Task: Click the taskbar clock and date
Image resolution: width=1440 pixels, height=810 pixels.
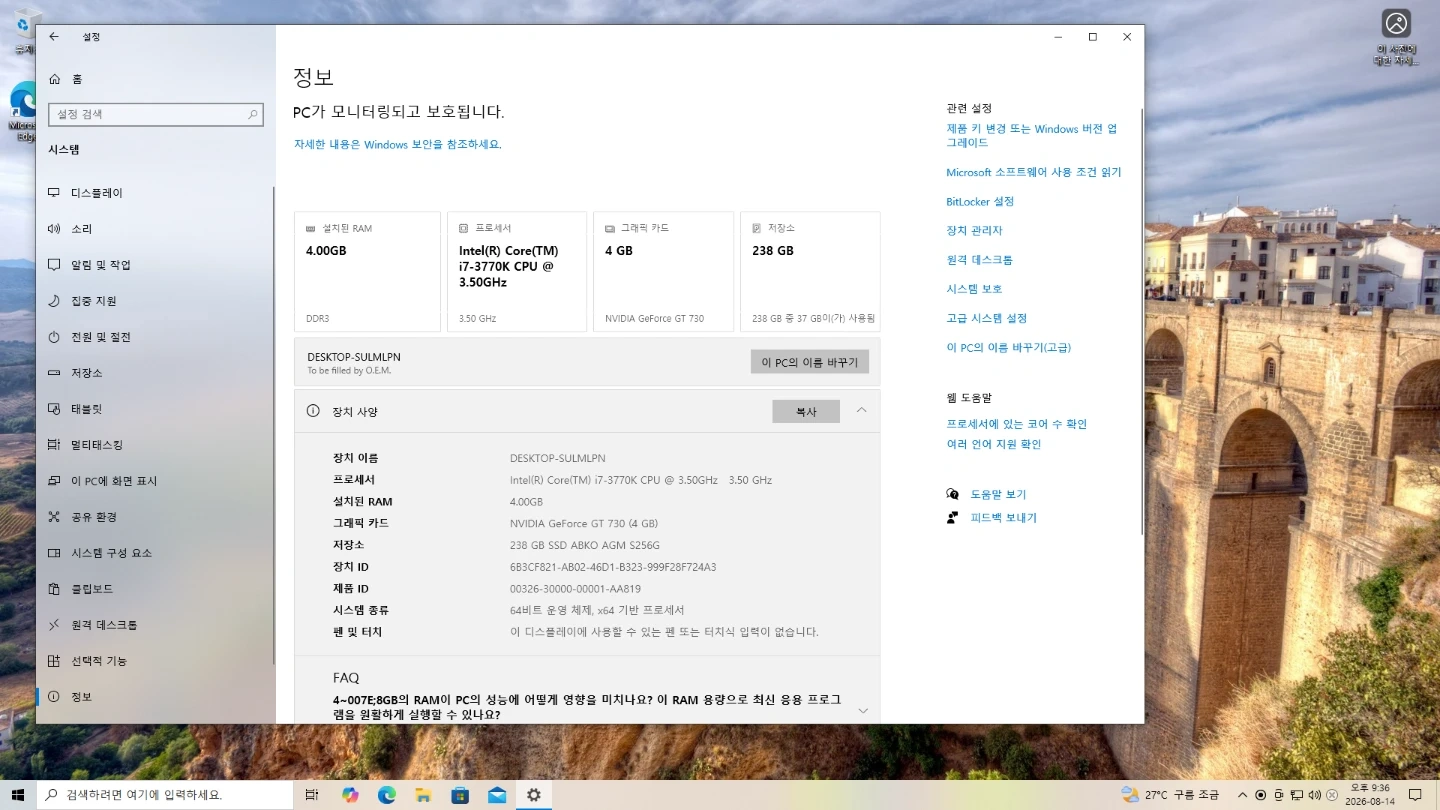Action: click(x=1369, y=795)
